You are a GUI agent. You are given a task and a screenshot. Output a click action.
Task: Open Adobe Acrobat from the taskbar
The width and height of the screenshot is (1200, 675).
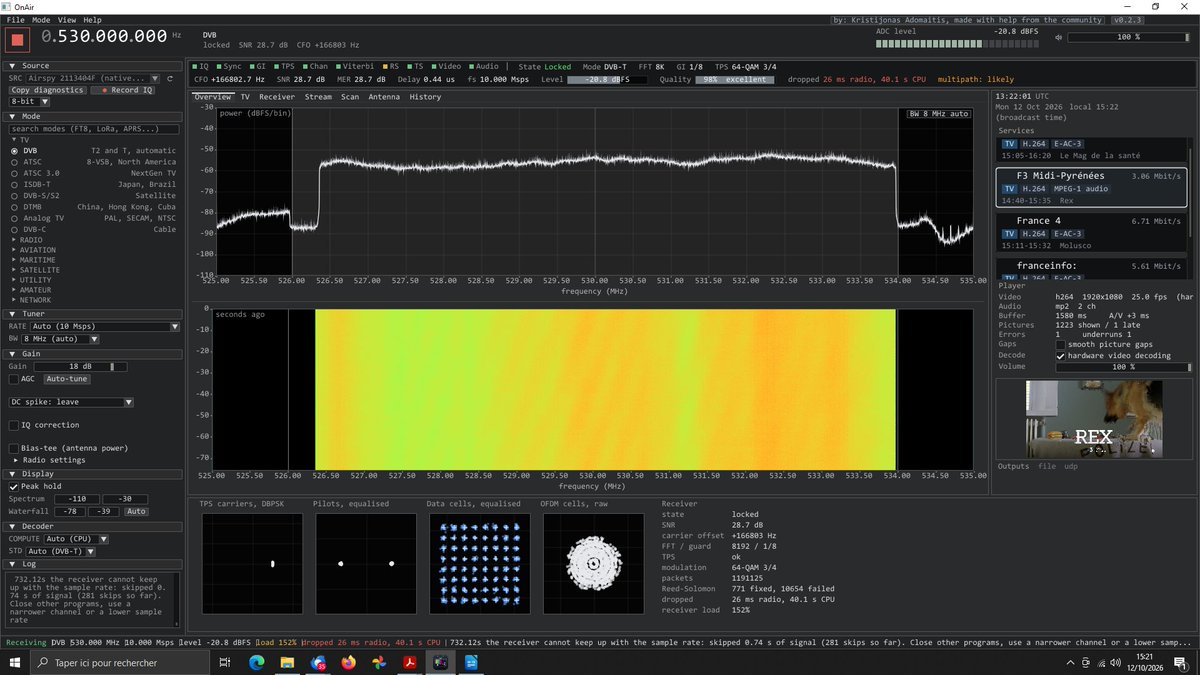point(409,662)
